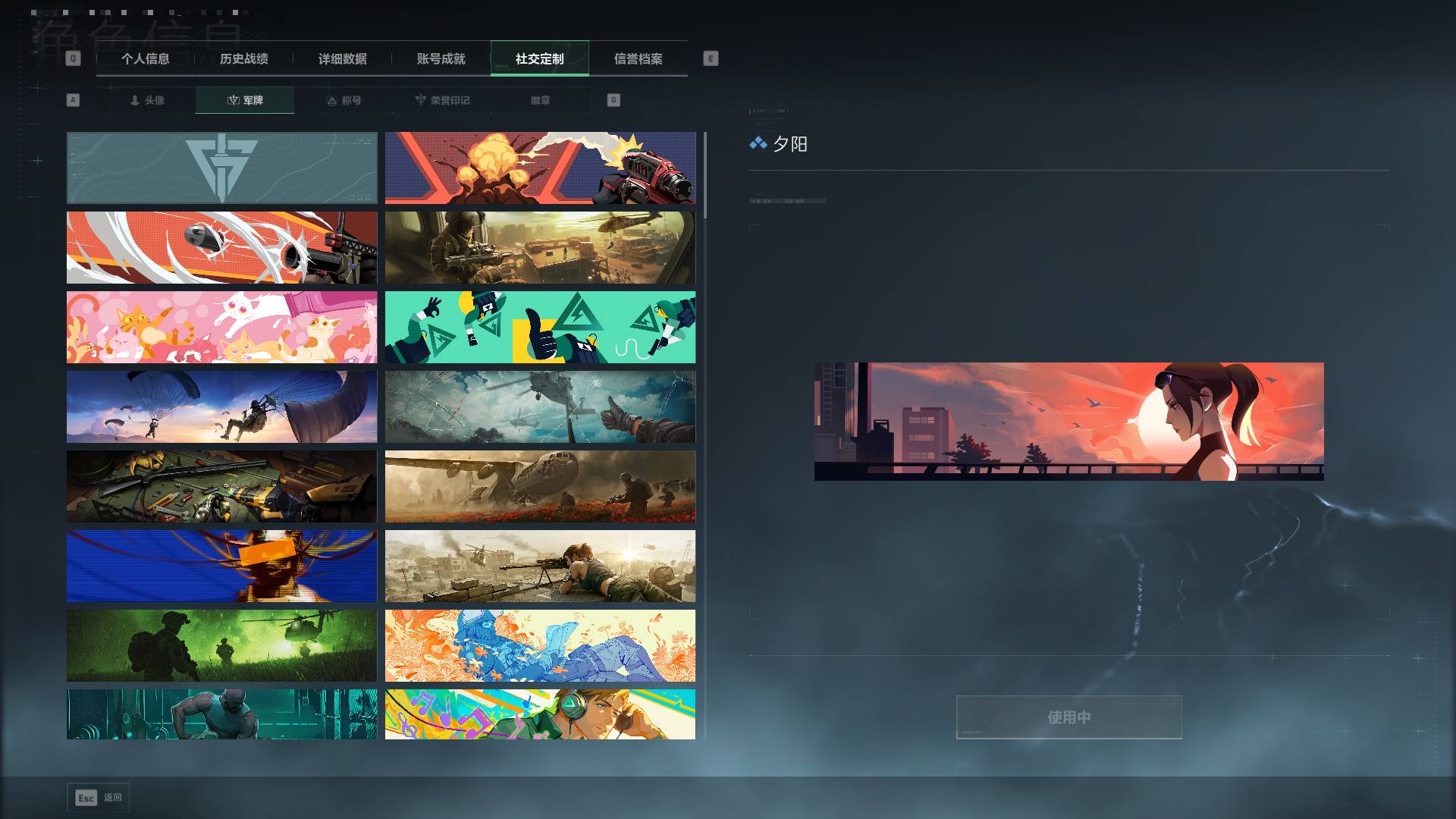This screenshot has width=1456, height=819.
Task: Open the 信誉档案 tab
Action: pos(638,58)
